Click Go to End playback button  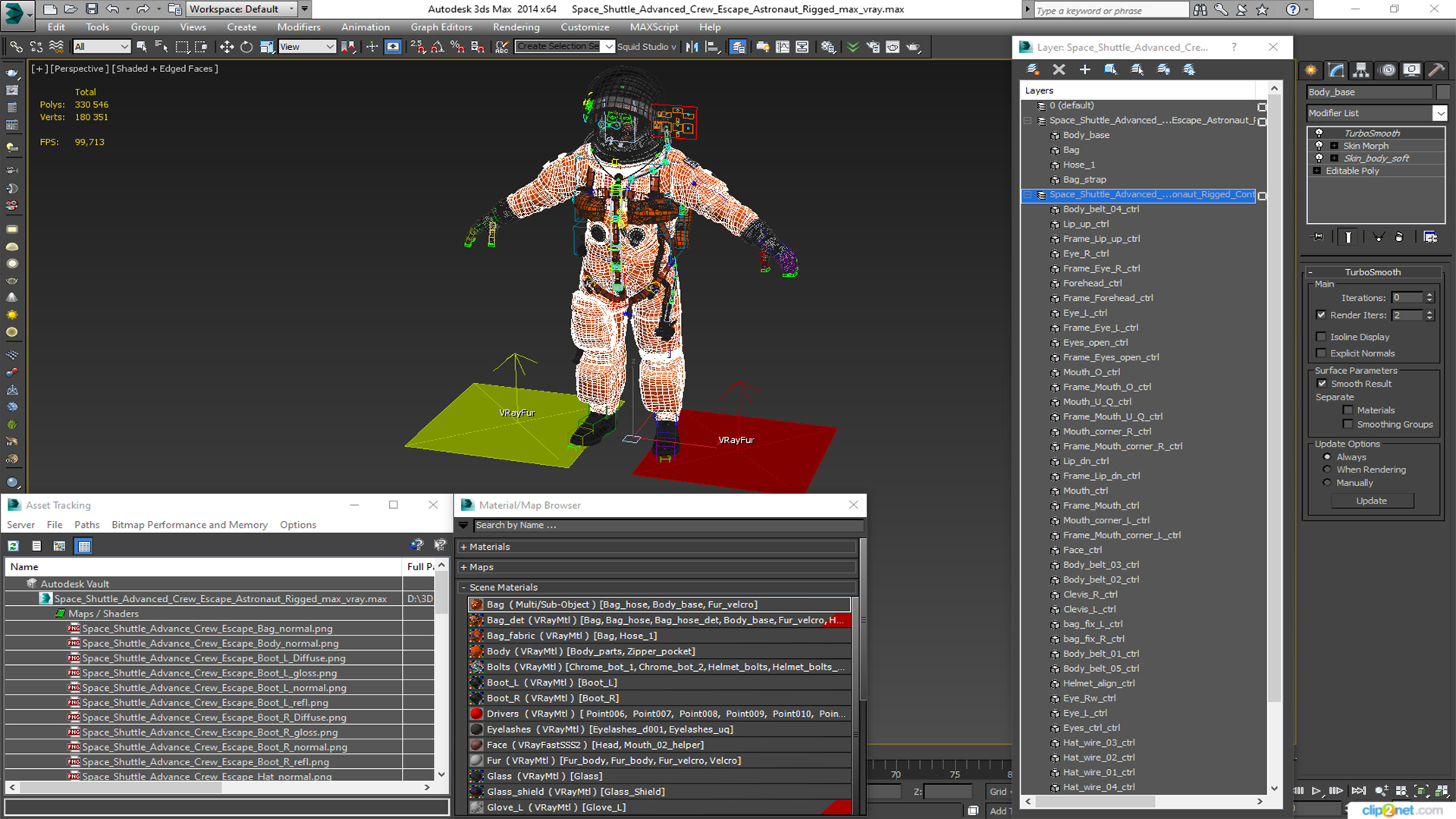[x=1358, y=790]
